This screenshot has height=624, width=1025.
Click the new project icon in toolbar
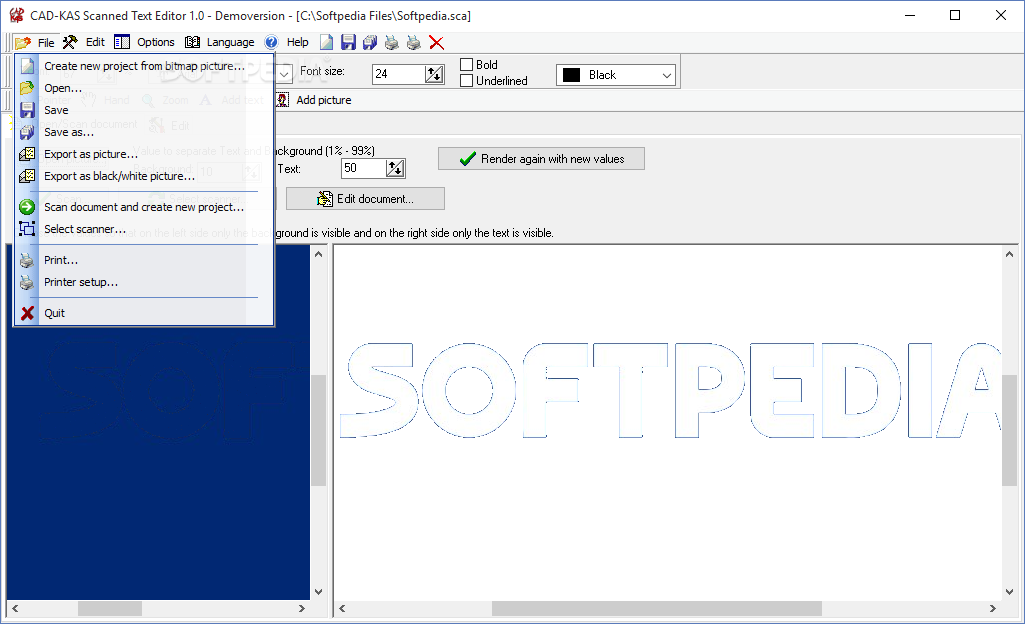tap(326, 42)
